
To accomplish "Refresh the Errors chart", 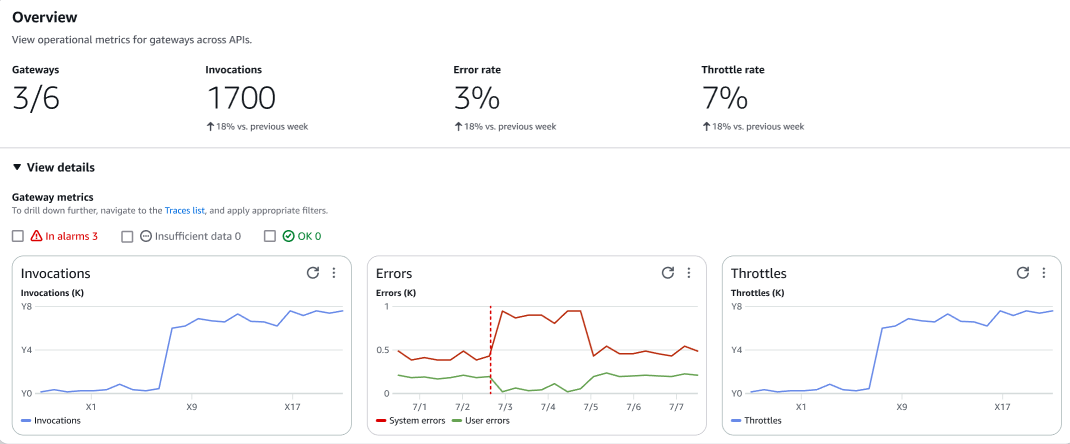I will click(668, 273).
